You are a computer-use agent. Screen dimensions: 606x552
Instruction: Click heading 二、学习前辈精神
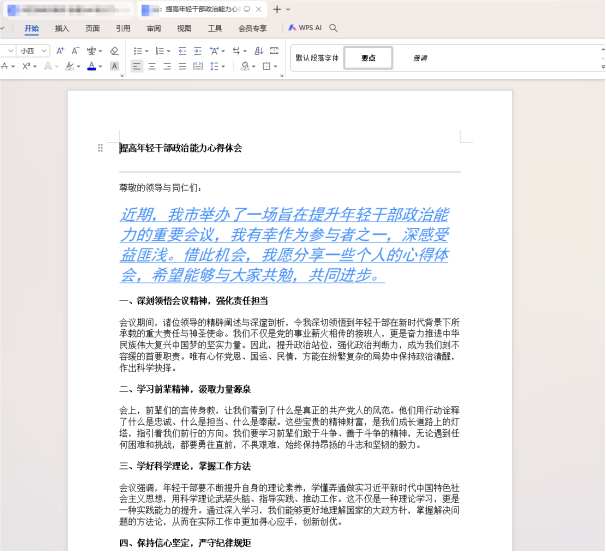pyautogui.click(x=185, y=389)
